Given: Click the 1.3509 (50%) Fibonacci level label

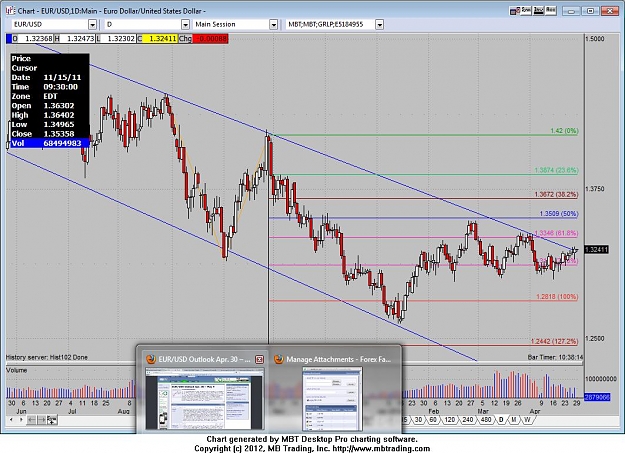Looking at the screenshot, I should (559, 214).
